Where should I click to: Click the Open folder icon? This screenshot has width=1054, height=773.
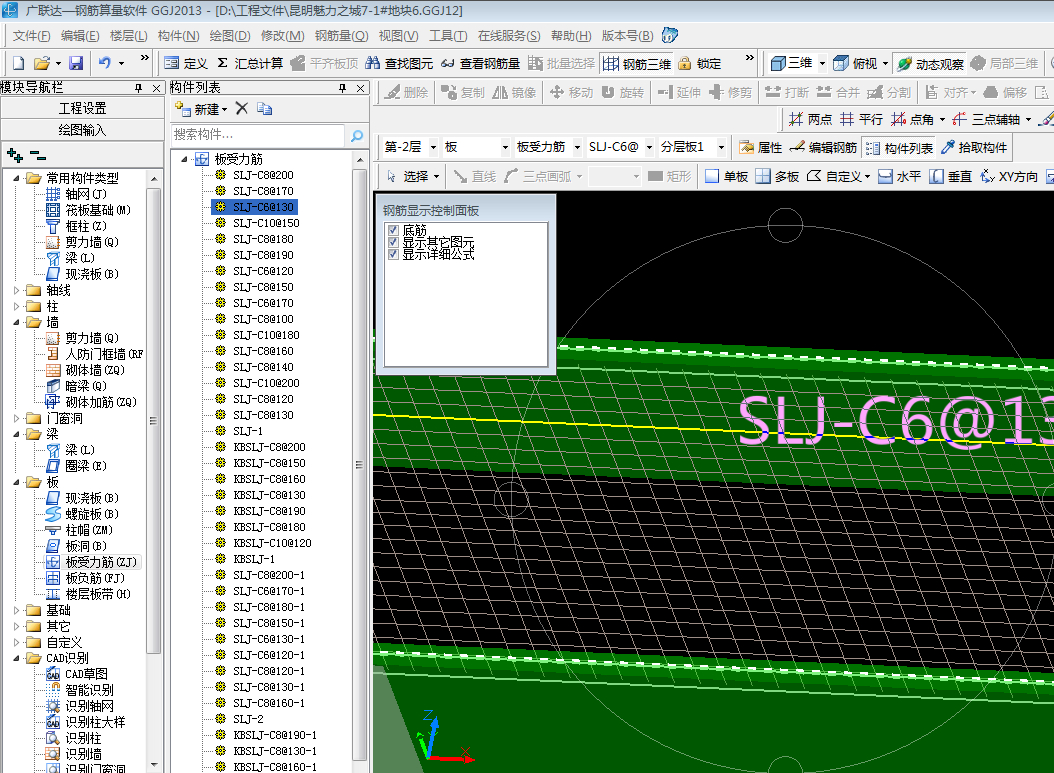[42, 63]
